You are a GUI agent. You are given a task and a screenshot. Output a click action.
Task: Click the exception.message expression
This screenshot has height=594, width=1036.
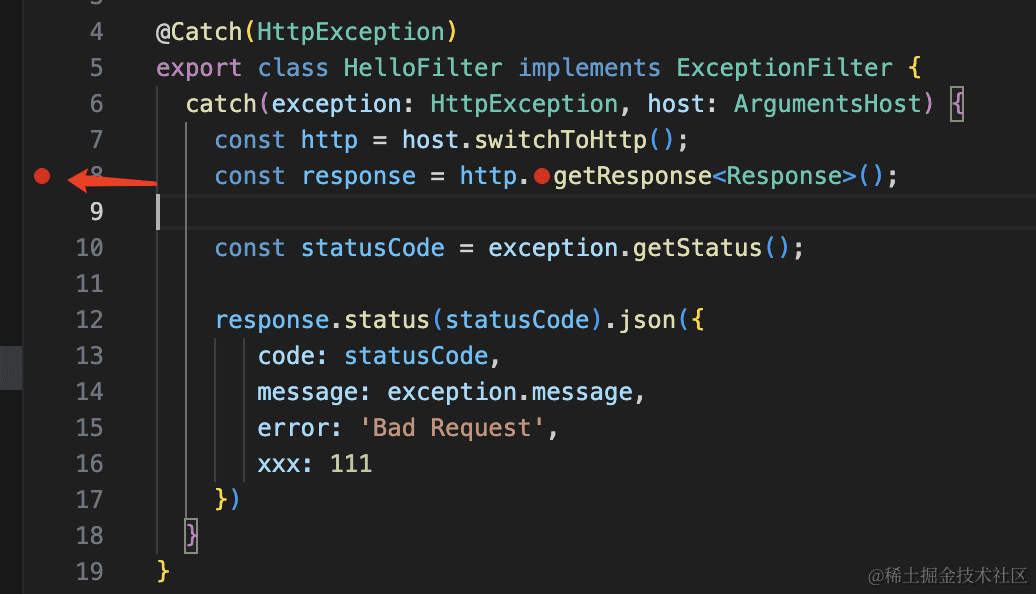coord(510,392)
